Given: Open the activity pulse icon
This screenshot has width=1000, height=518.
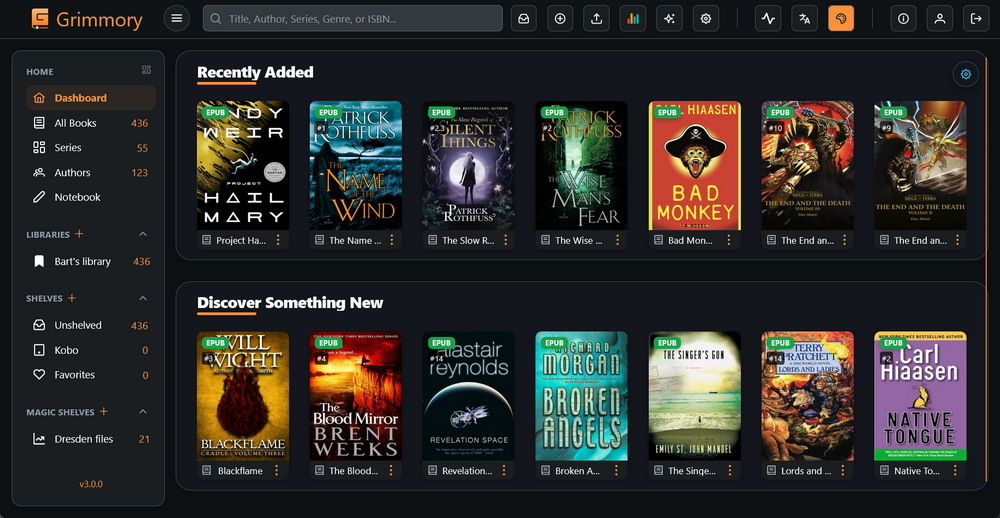Looking at the screenshot, I should (768, 18).
